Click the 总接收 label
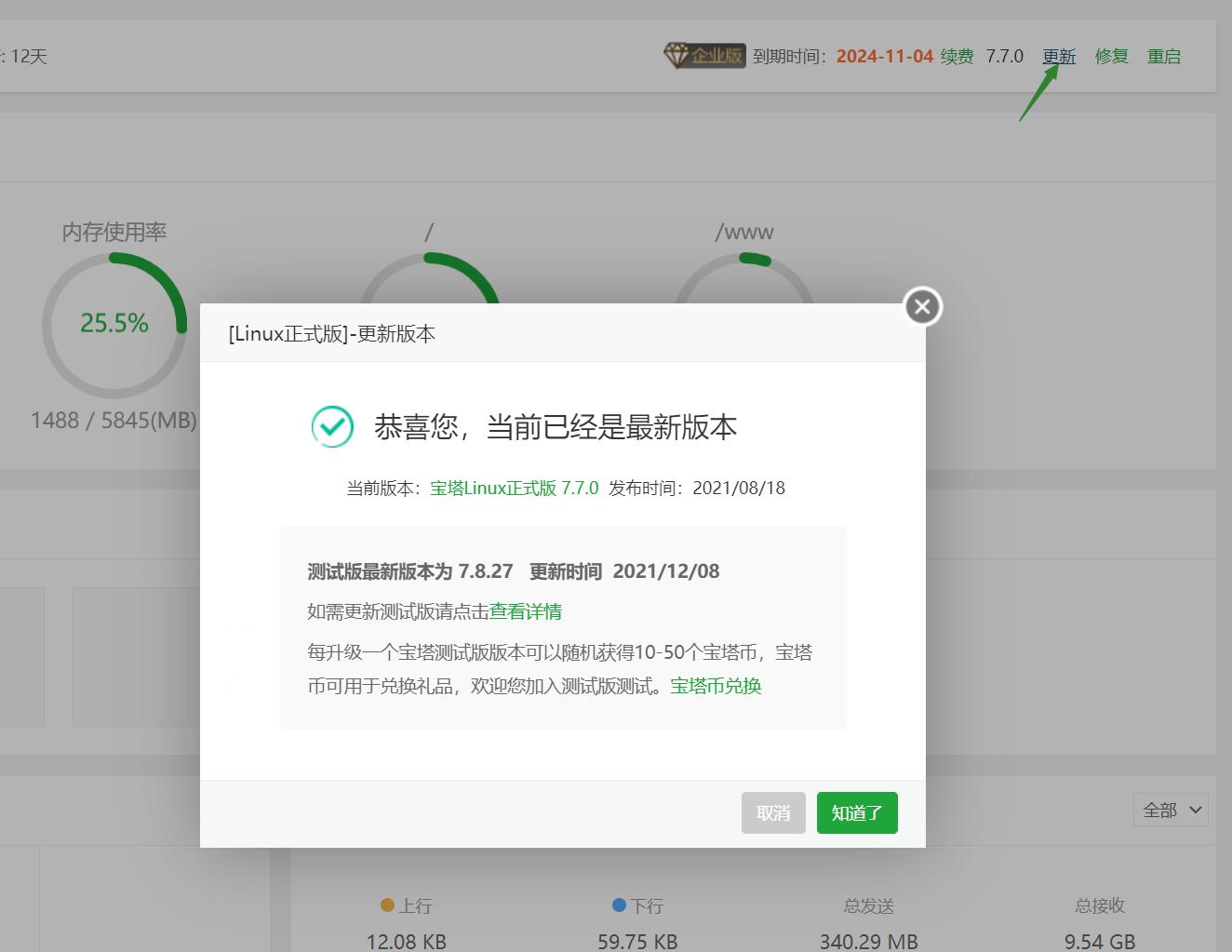 click(x=1100, y=905)
